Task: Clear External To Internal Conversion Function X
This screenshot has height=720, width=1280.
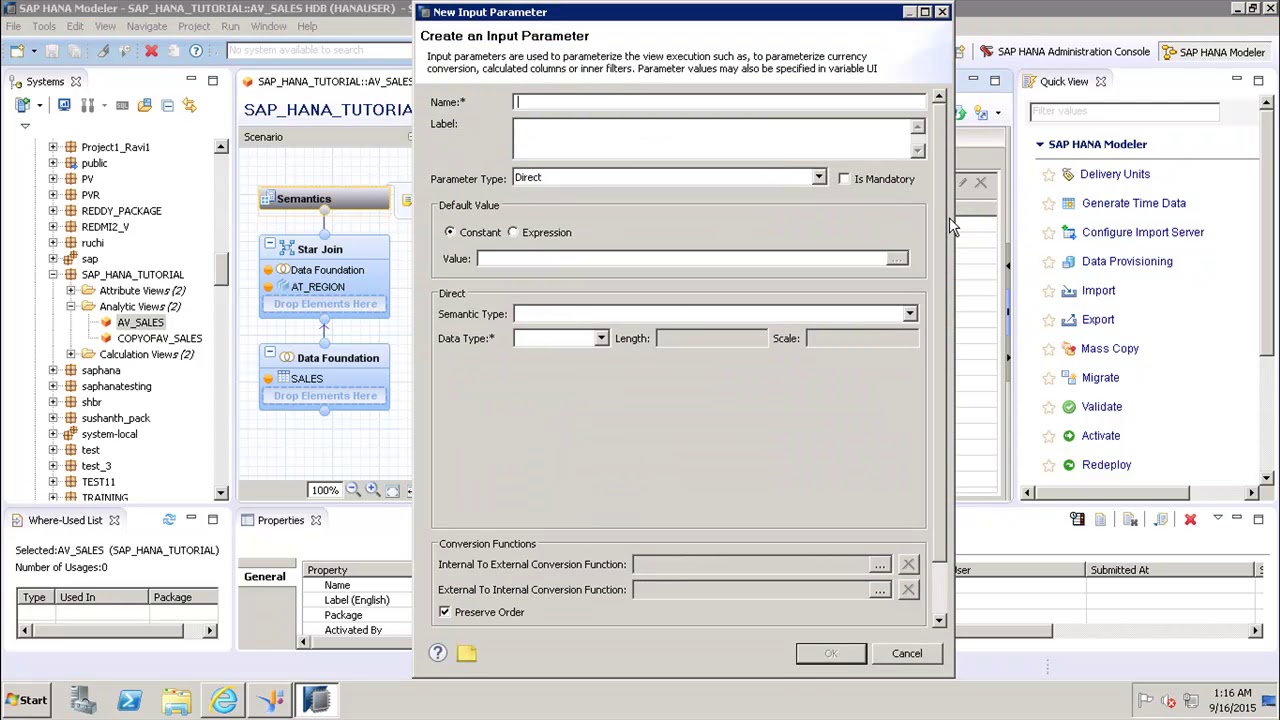Action: coord(908,589)
